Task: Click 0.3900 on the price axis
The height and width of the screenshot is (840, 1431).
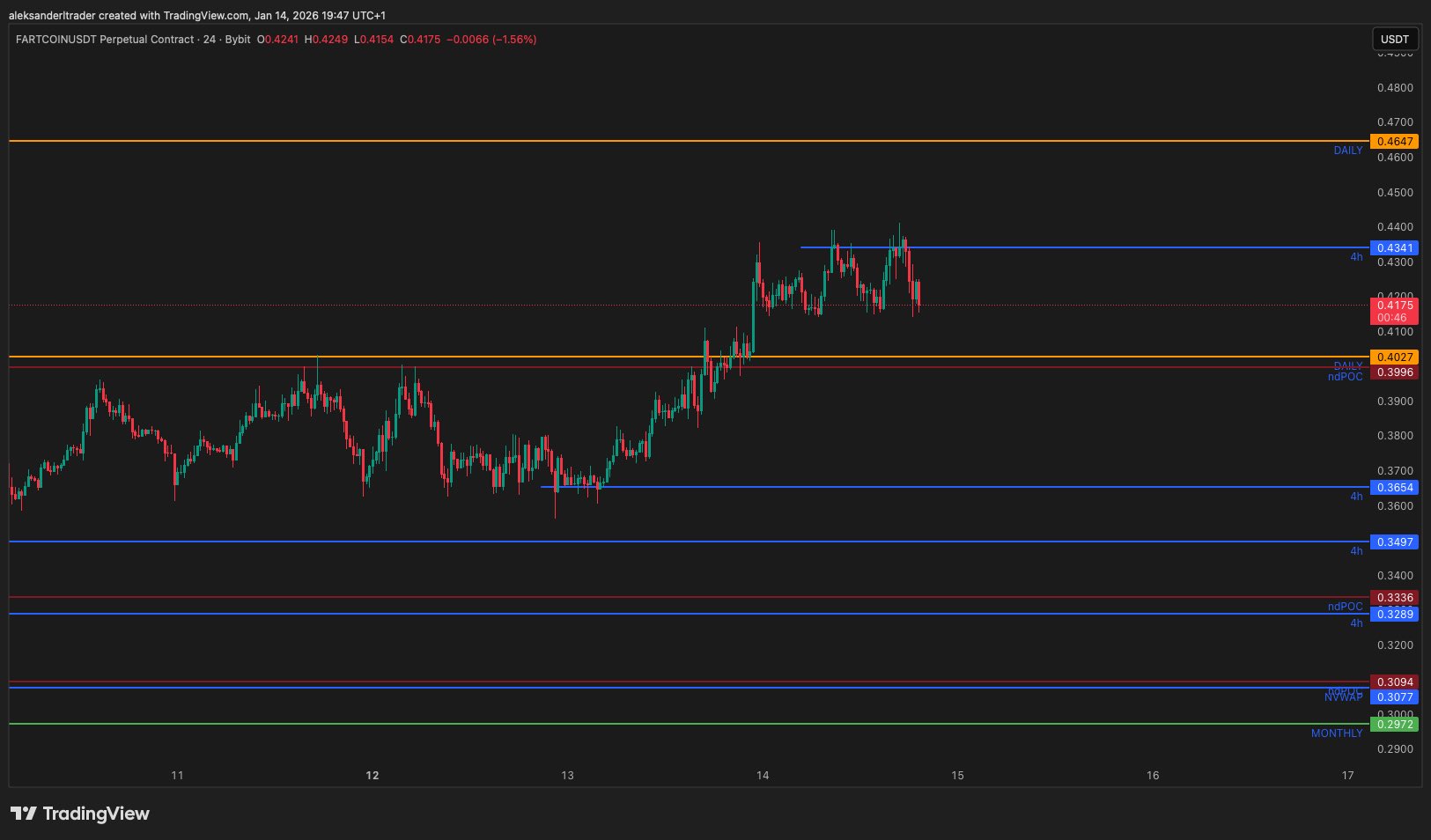Action: coord(1395,402)
